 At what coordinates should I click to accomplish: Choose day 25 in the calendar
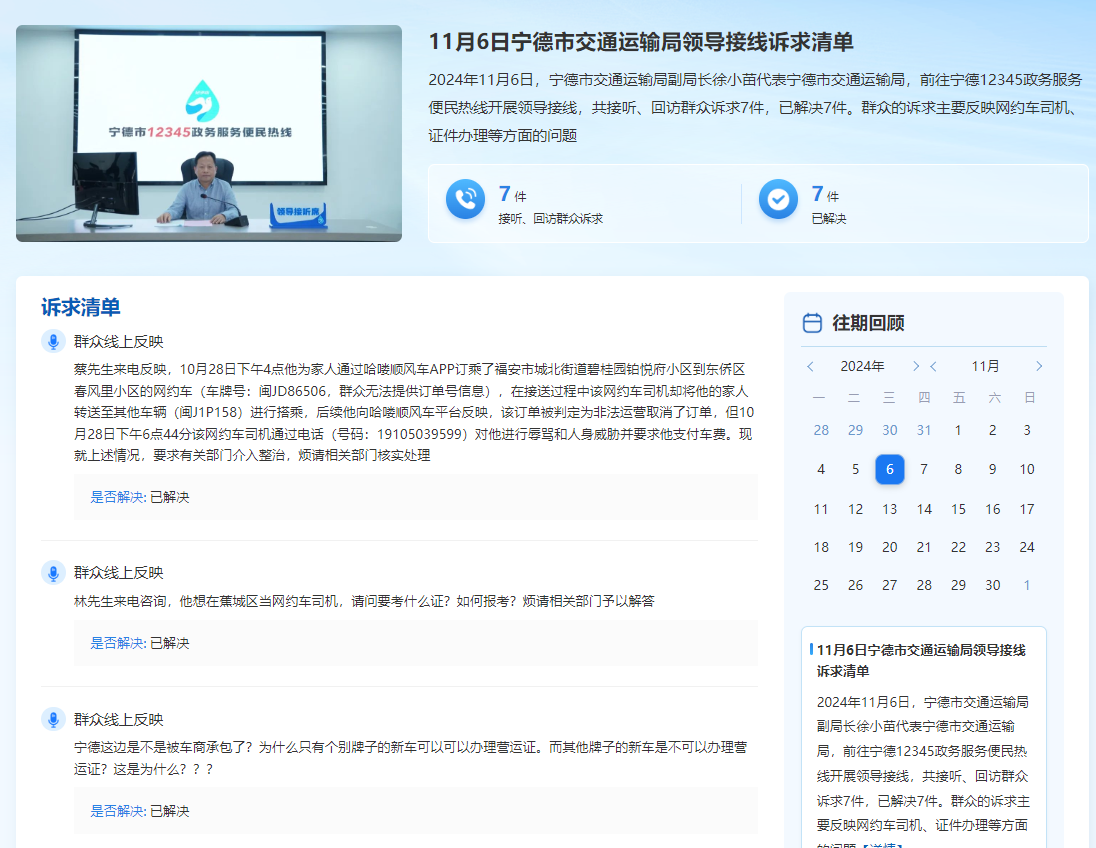[821, 585]
